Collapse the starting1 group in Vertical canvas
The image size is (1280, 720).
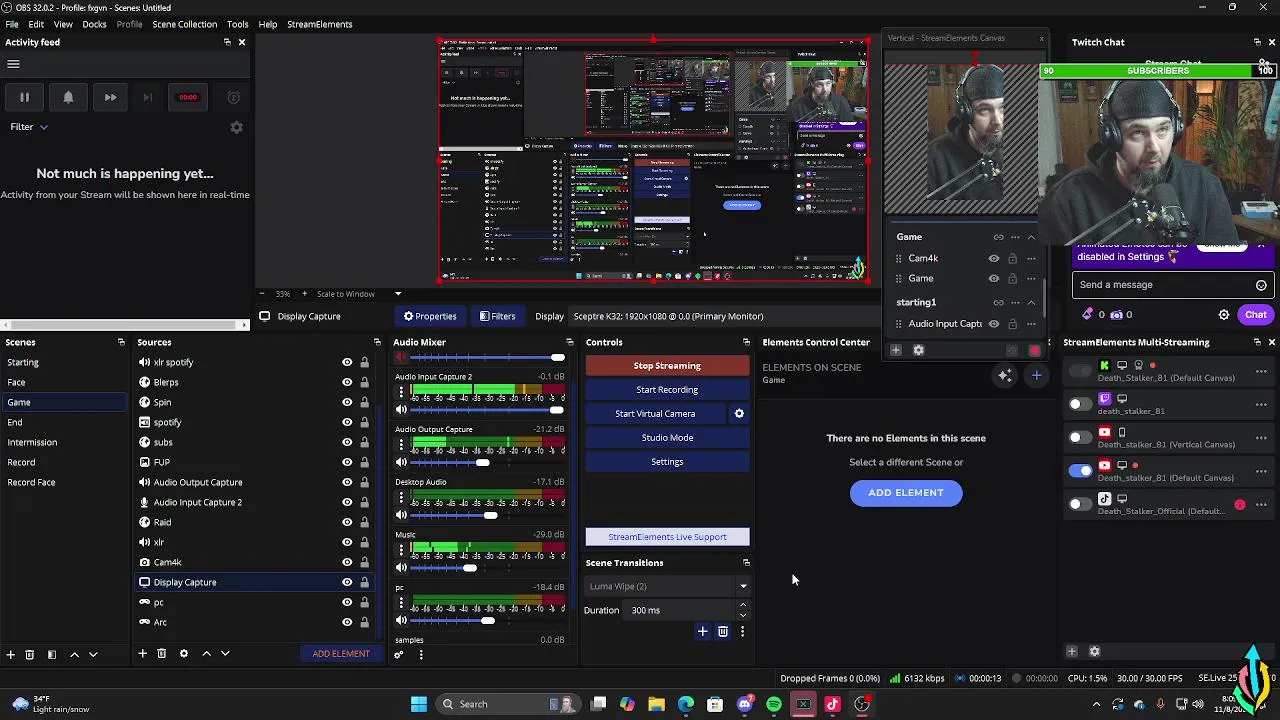pos(1031,302)
